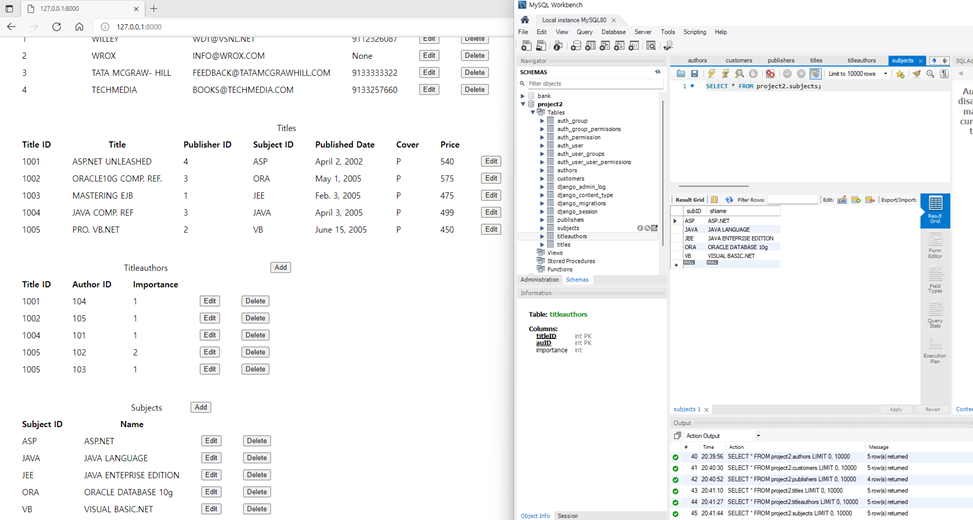The width and height of the screenshot is (973, 520).
Task: Click the Commit checkmark icon
Action: pos(787,73)
